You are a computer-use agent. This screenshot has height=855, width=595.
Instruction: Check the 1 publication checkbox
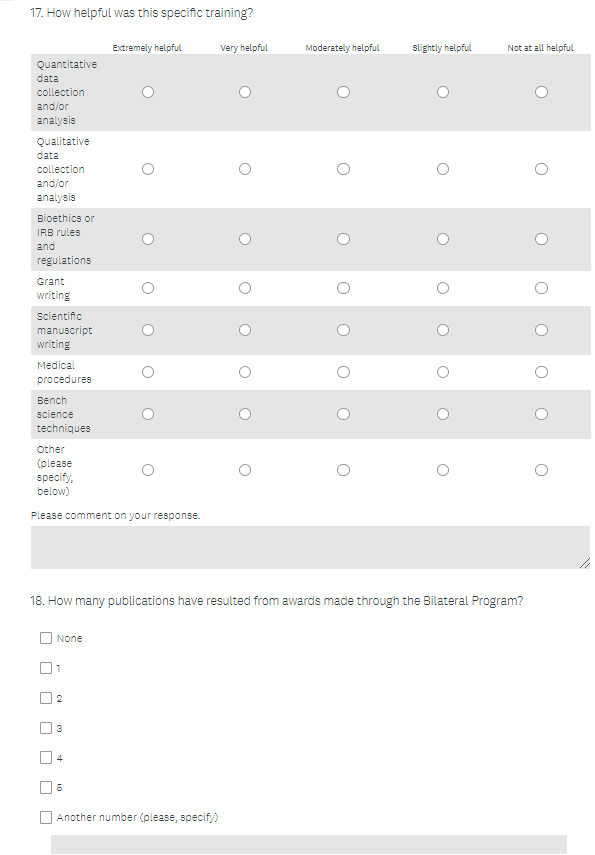[x=46, y=668]
